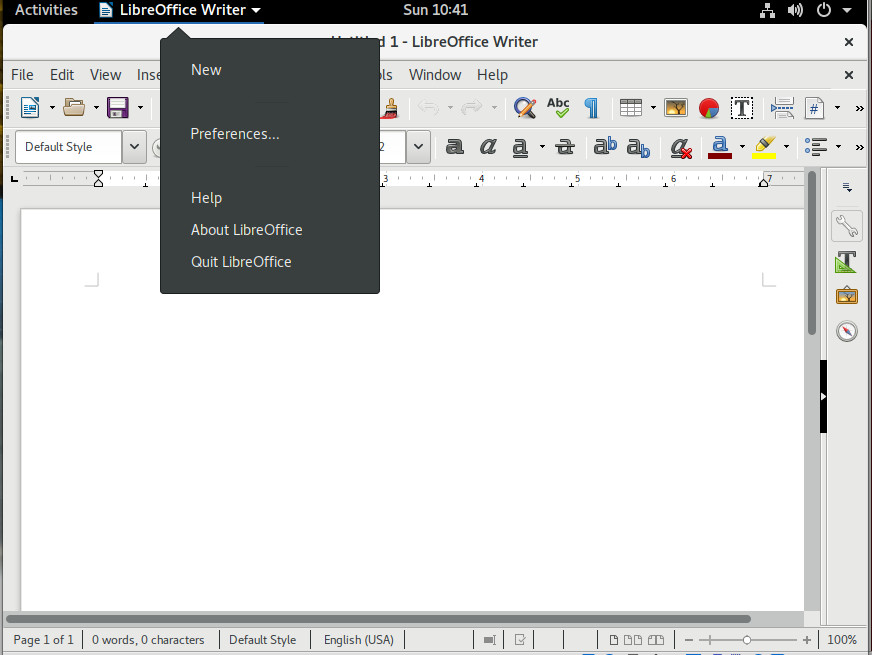Toggle formatting marks pilcrow button
The height and width of the screenshot is (655, 872).
591,107
